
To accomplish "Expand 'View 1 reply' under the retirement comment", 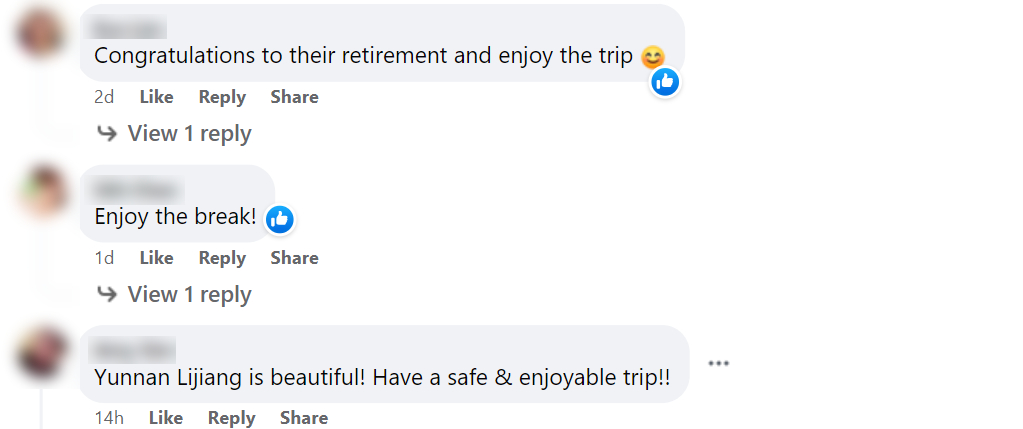I will (x=189, y=133).
